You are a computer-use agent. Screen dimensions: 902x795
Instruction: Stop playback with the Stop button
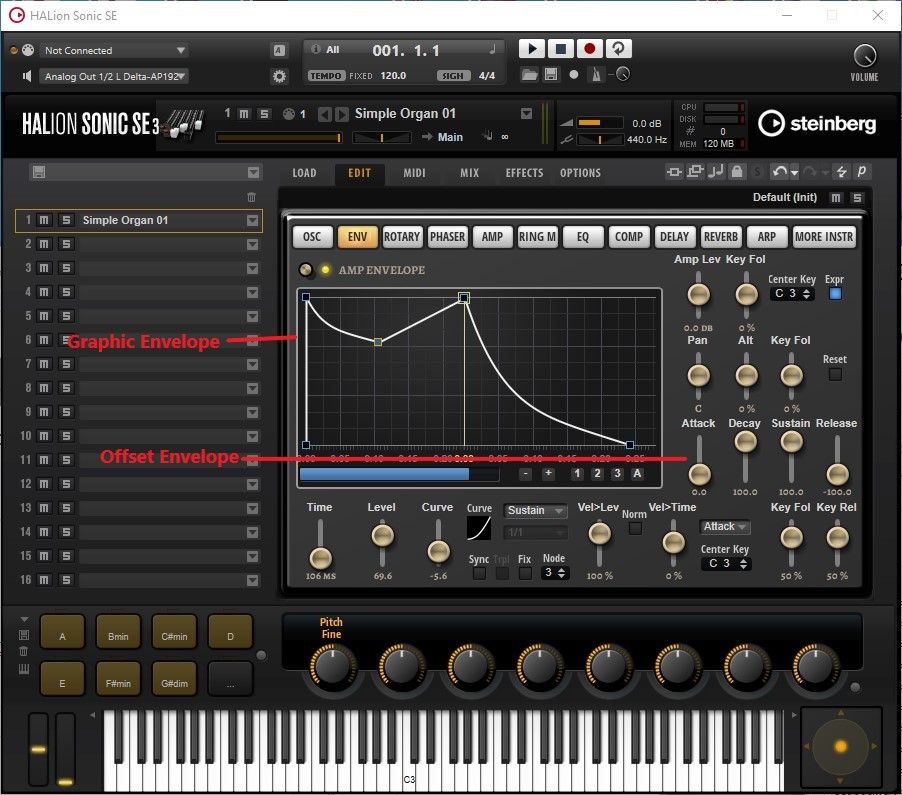point(560,49)
